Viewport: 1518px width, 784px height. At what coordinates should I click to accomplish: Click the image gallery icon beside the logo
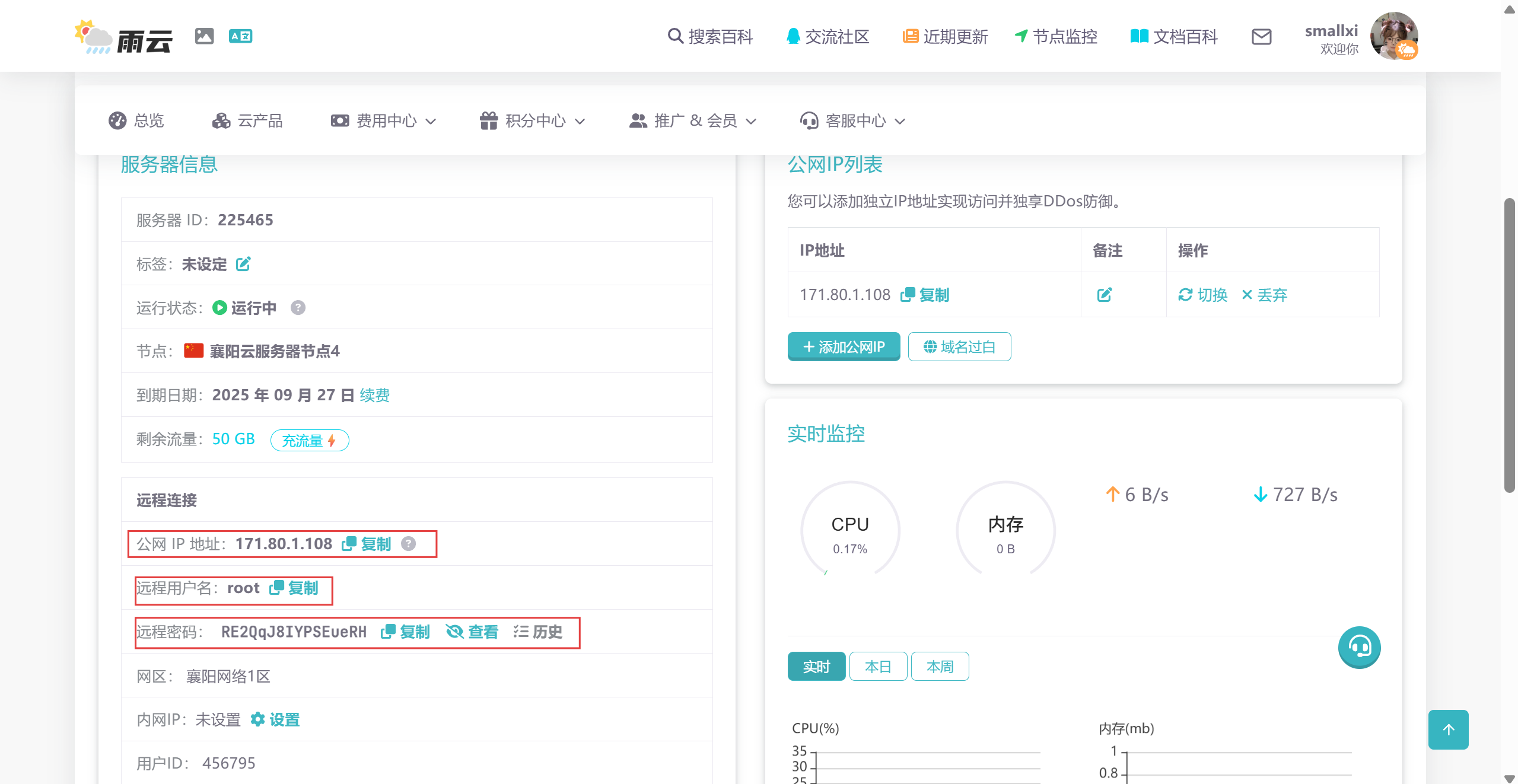click(204, 36)
